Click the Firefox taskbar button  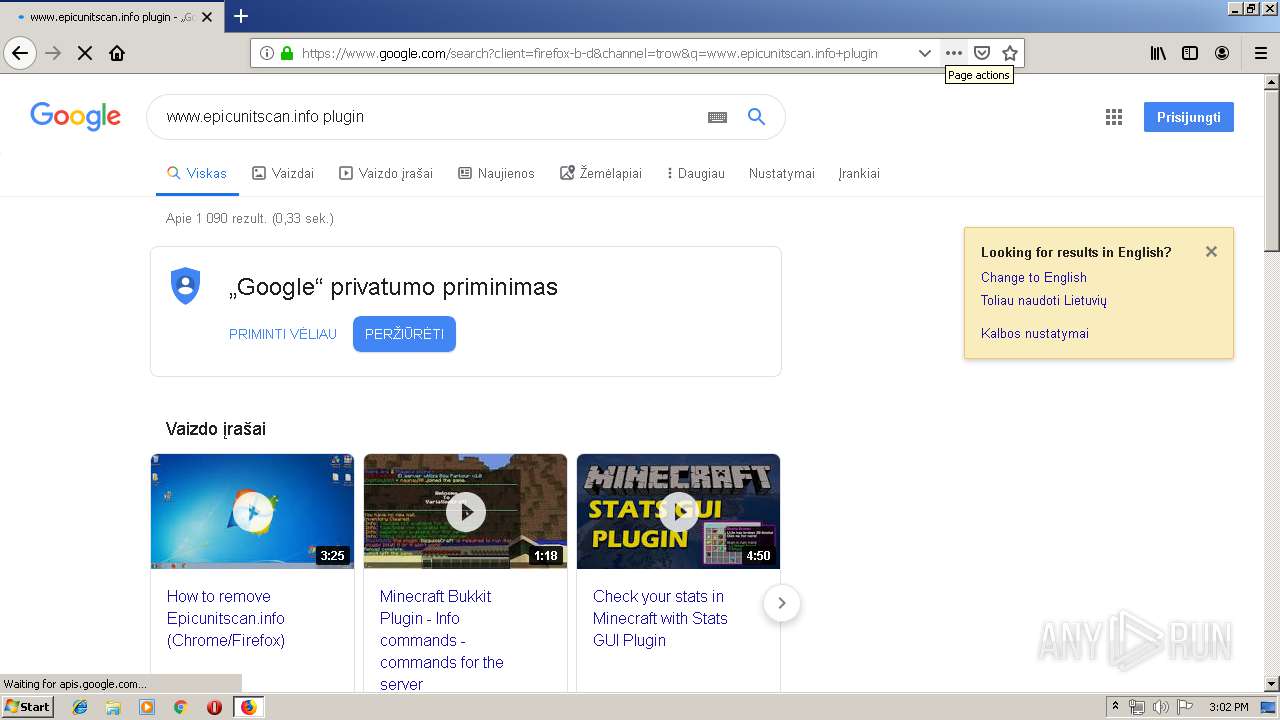[x=248, y=707]
